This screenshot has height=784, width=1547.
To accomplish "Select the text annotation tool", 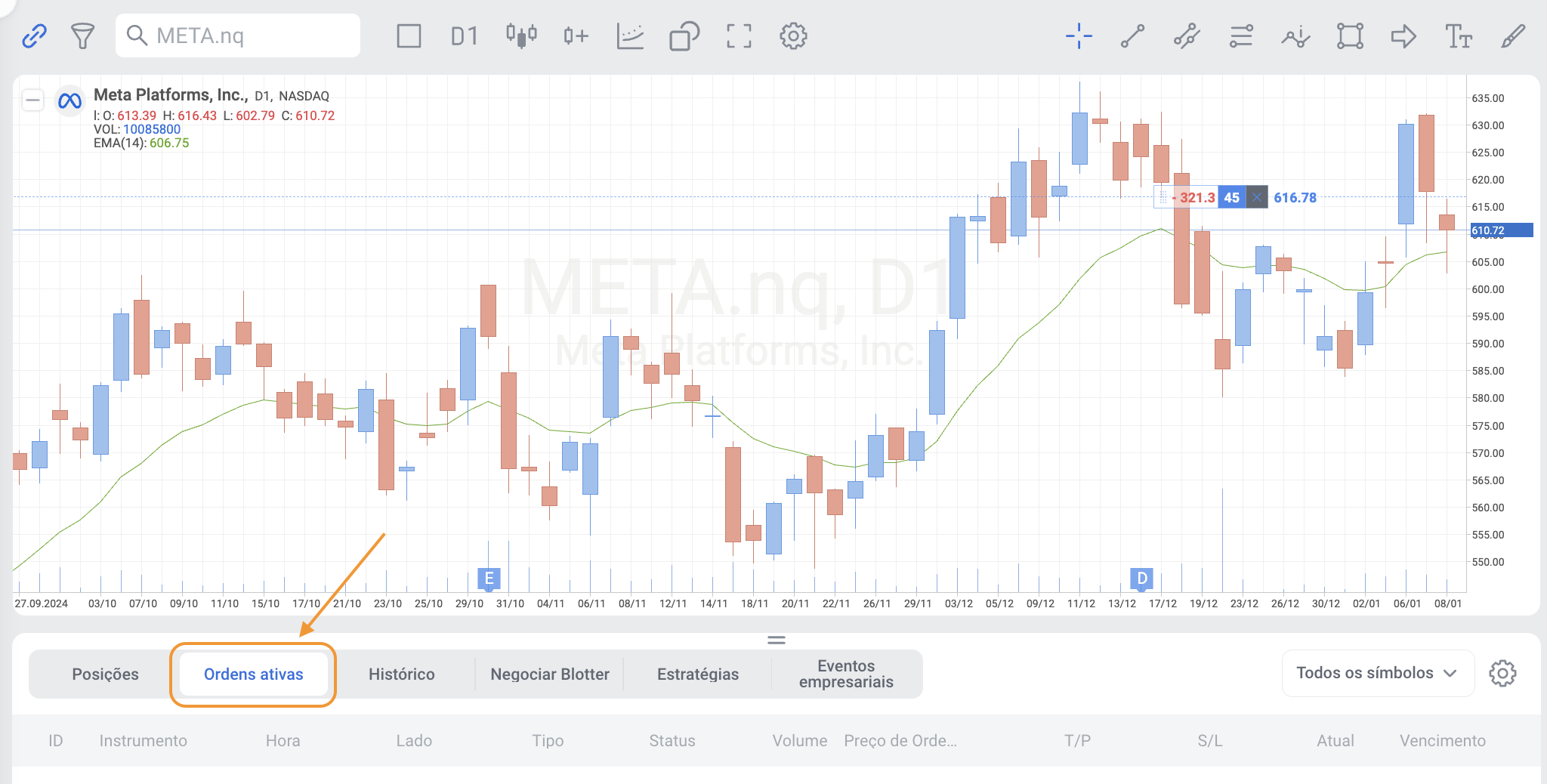I will [x=1459, y=35].
